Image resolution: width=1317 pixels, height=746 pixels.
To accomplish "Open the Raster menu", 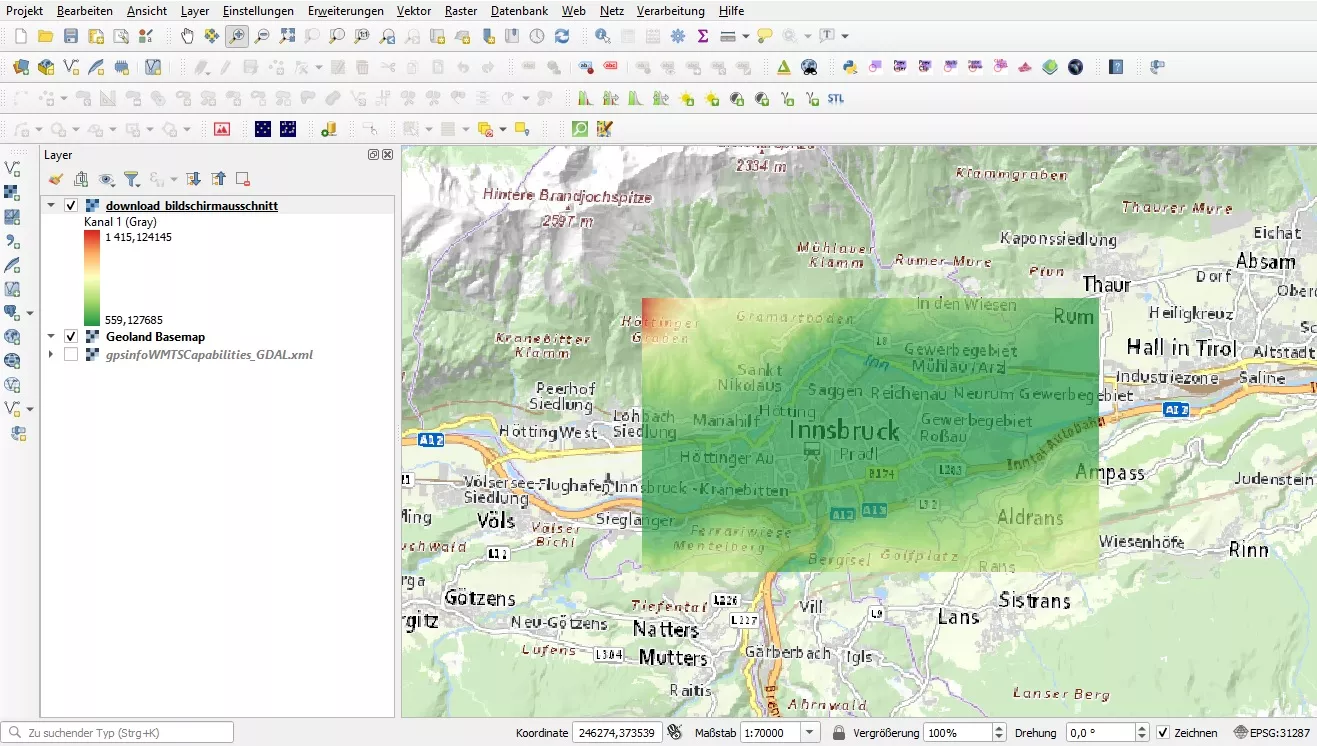I will pyautogui.click(x=460, y=11).
